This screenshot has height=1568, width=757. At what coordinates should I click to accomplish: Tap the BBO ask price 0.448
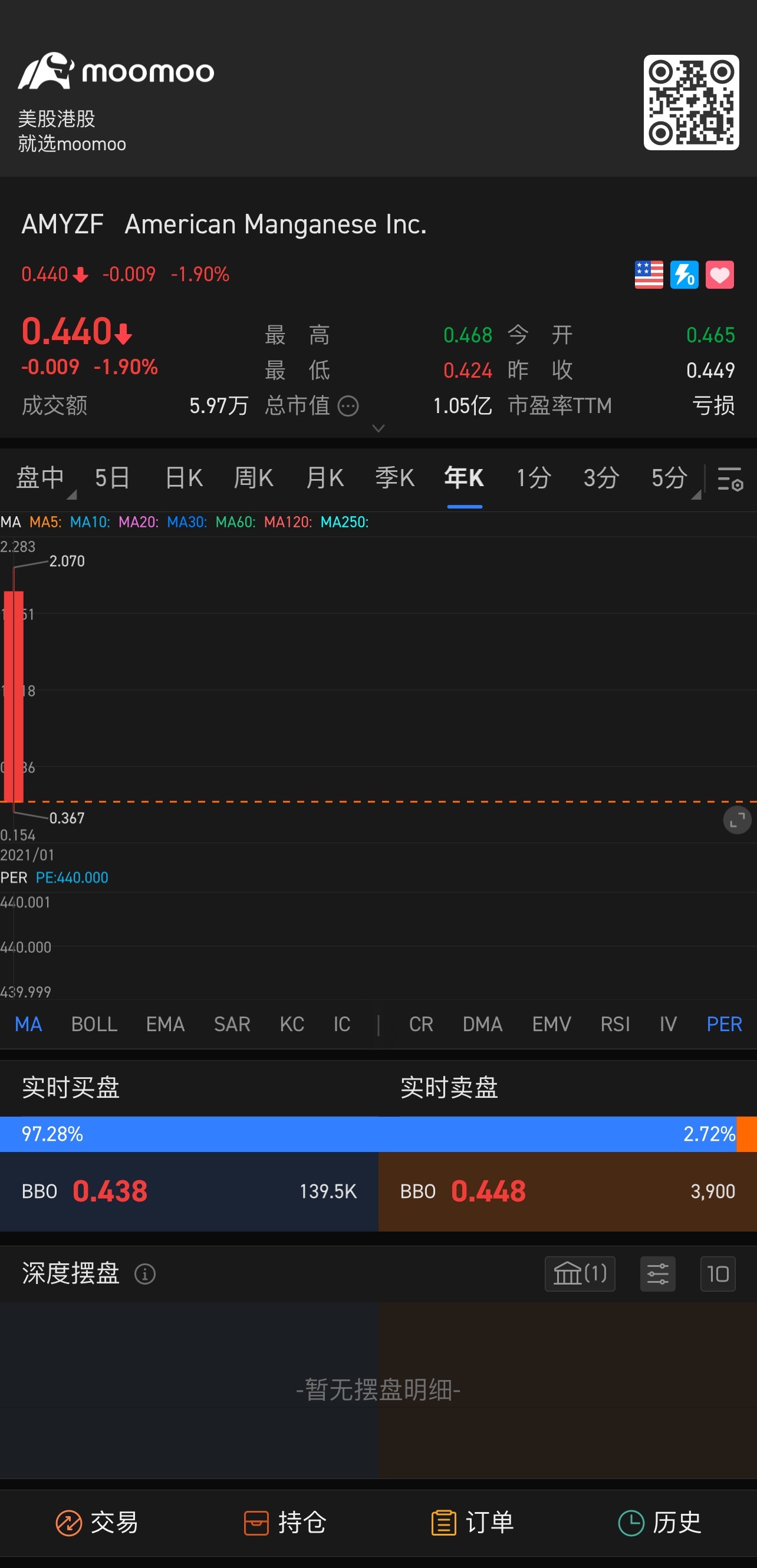click(x=488, y=1191)
